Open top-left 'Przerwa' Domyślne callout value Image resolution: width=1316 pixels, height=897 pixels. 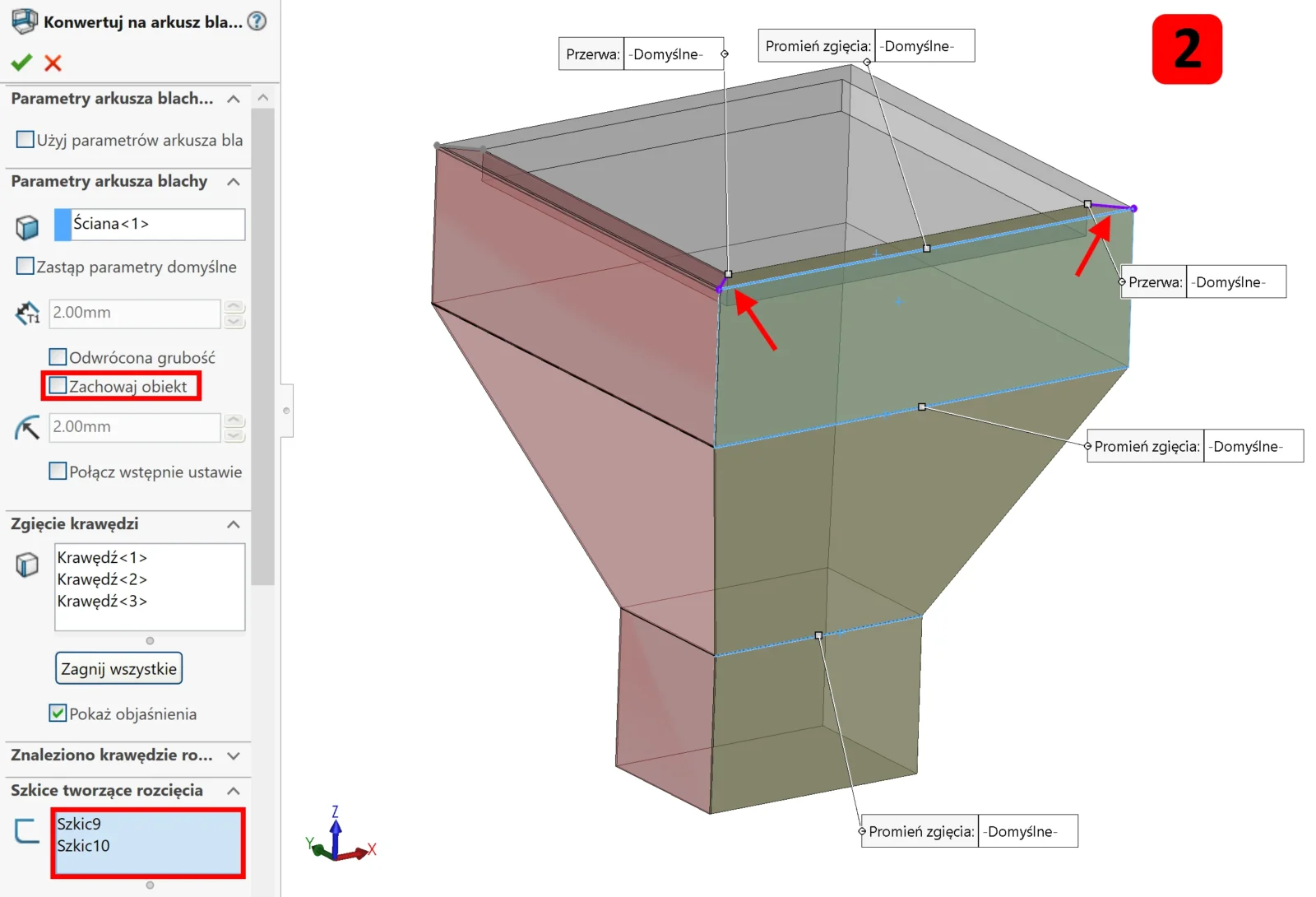tap(674, 54)
